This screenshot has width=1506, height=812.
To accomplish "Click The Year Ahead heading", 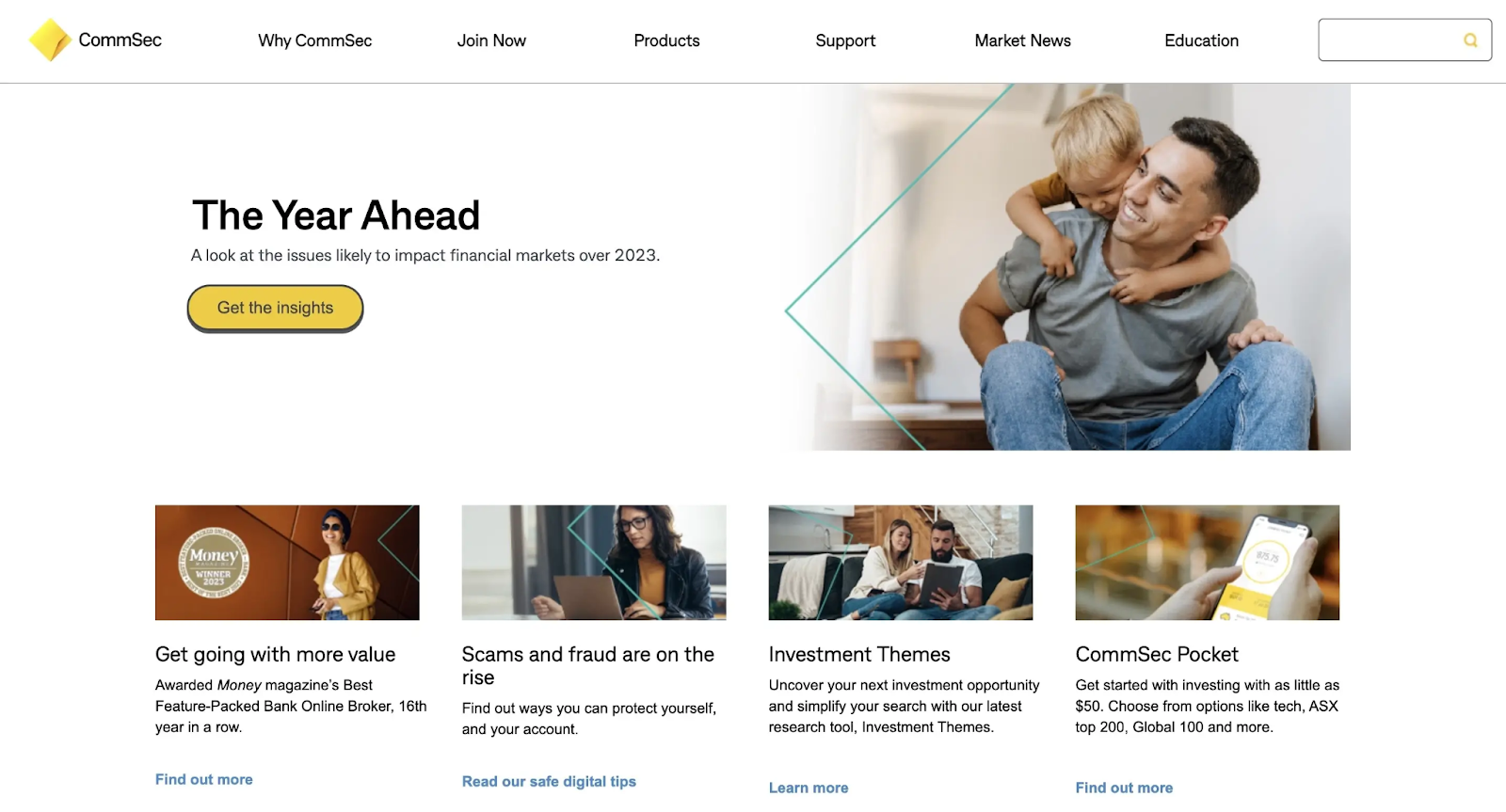I will (336, 215).
